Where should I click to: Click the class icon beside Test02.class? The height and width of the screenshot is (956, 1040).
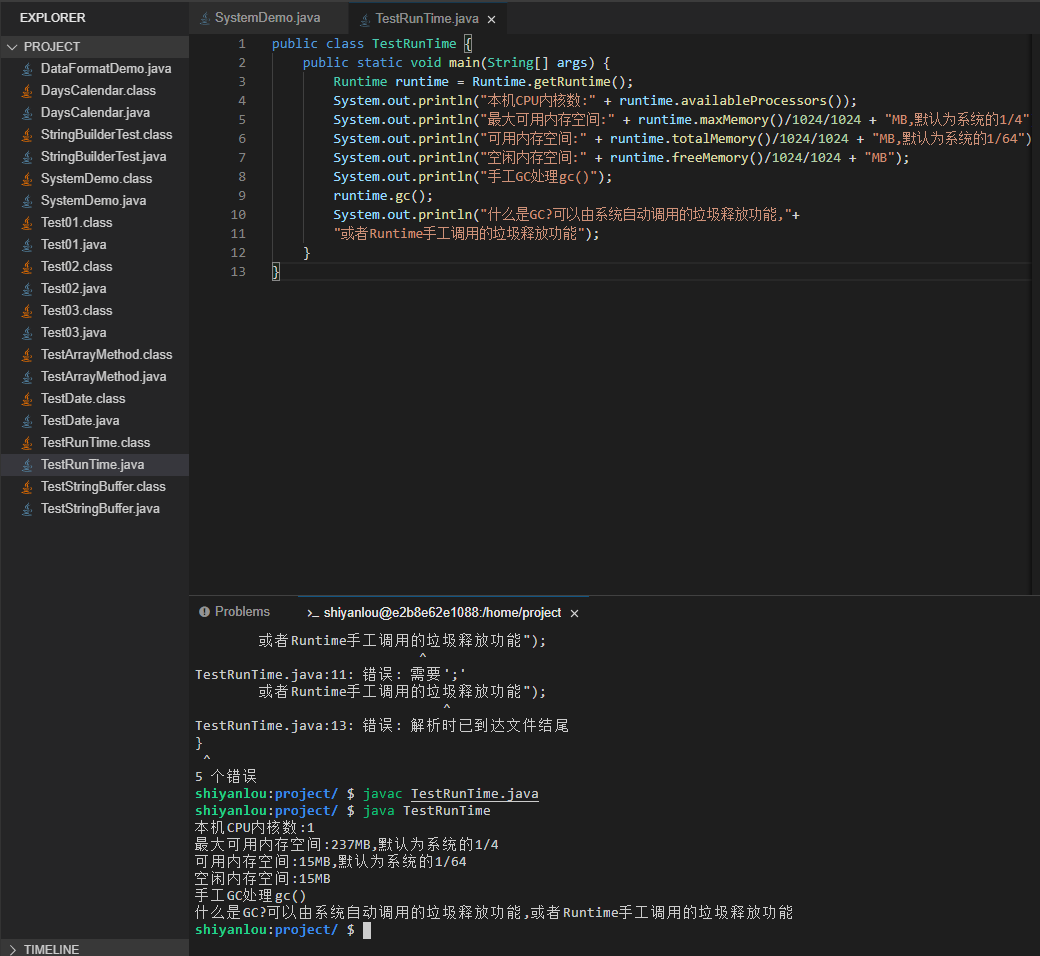[27, 267]
